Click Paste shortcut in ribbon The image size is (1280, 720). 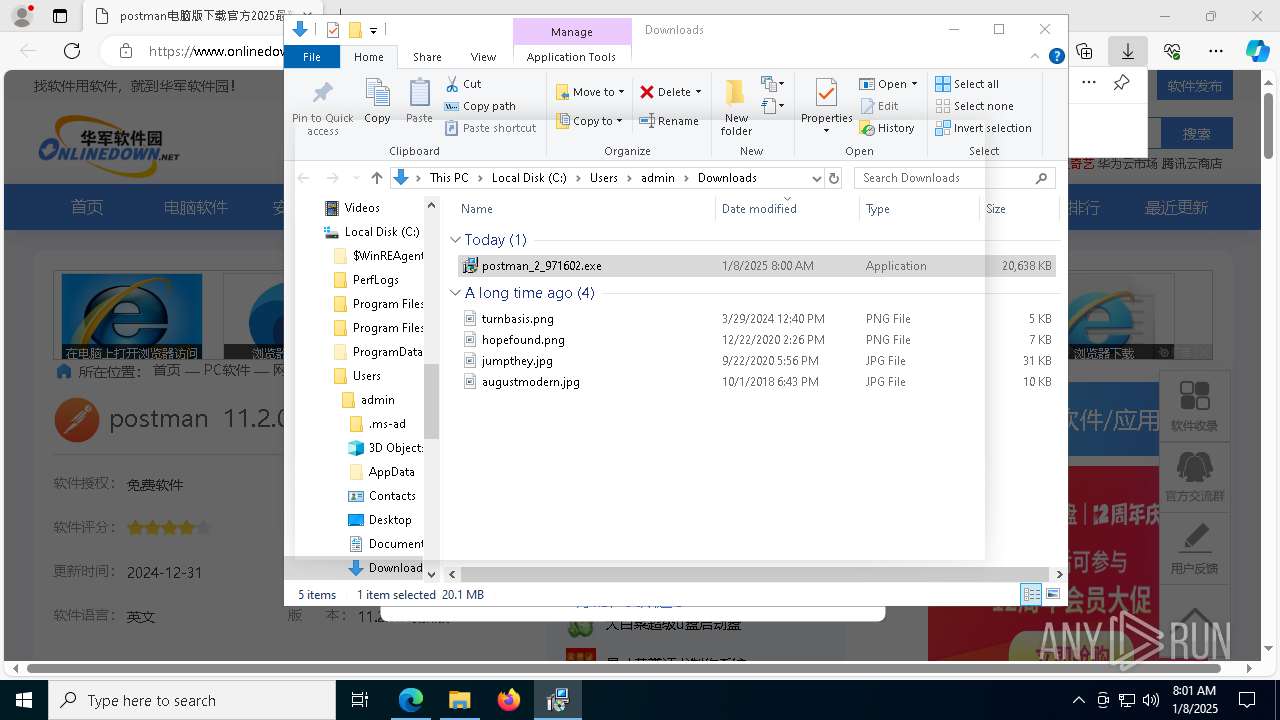[490, 128]
